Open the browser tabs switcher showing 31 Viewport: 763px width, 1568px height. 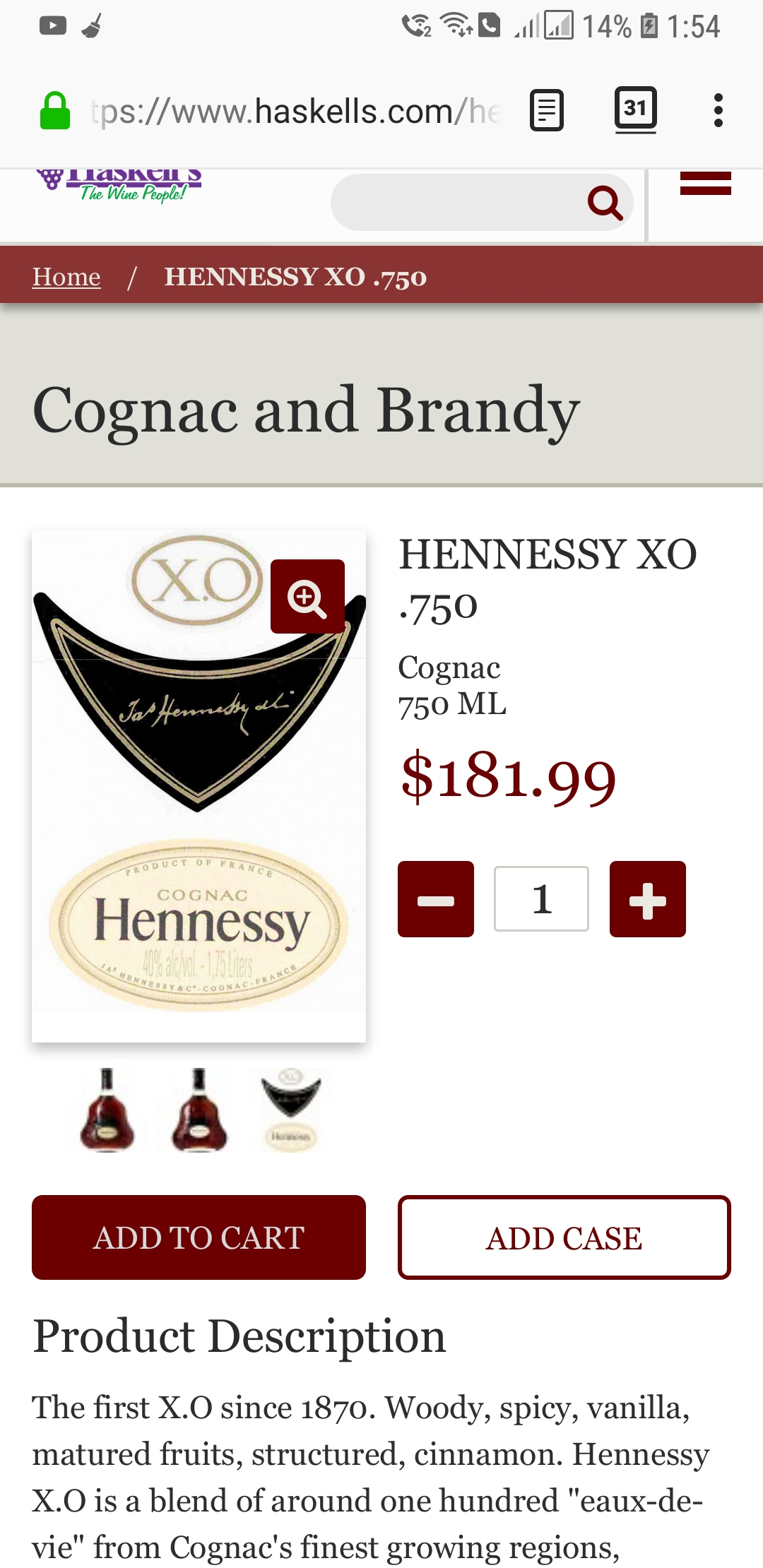[x=636, y=109]
